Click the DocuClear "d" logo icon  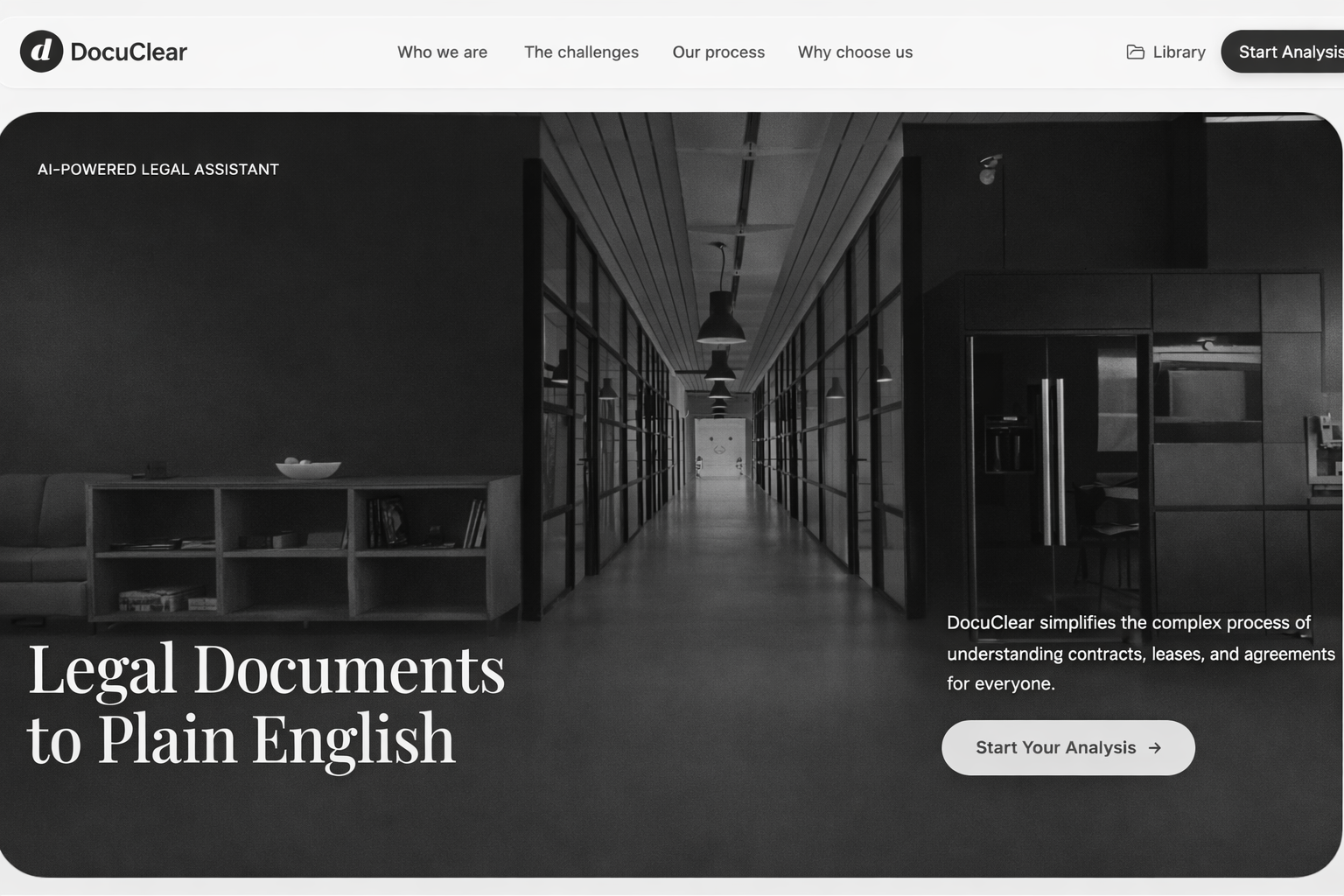tap(39, 52)
